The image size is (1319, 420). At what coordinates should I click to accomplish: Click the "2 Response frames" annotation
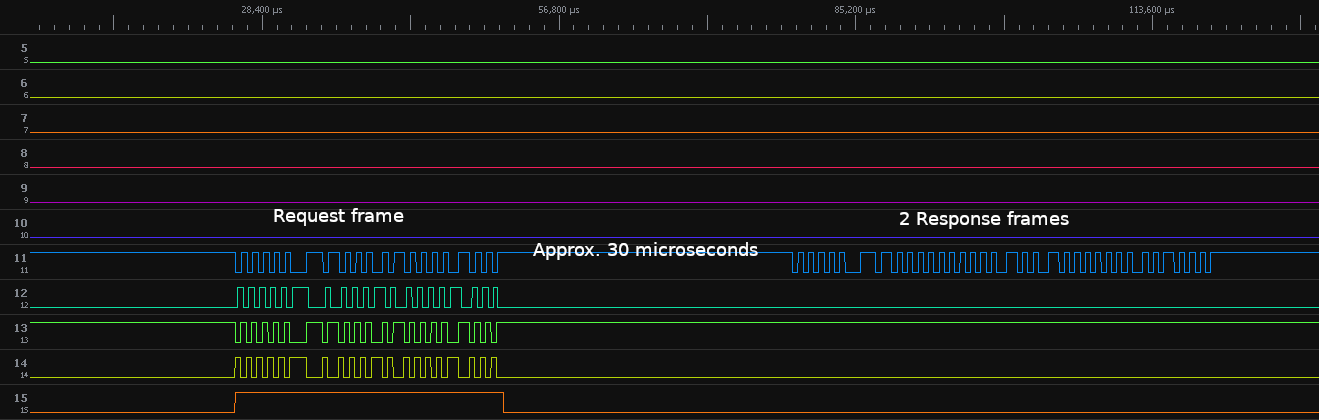tap(984, 219)
